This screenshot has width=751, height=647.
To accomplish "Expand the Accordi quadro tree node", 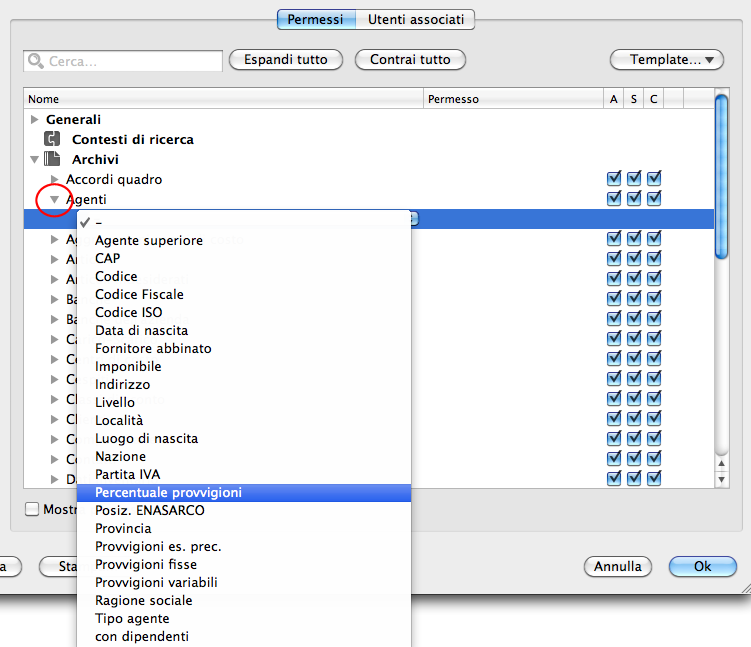I will click(55, 180).
